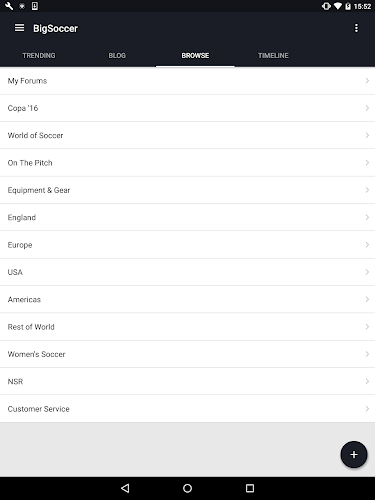Tap the Wi-Fi icon in status bar

(x=338, y=6)
